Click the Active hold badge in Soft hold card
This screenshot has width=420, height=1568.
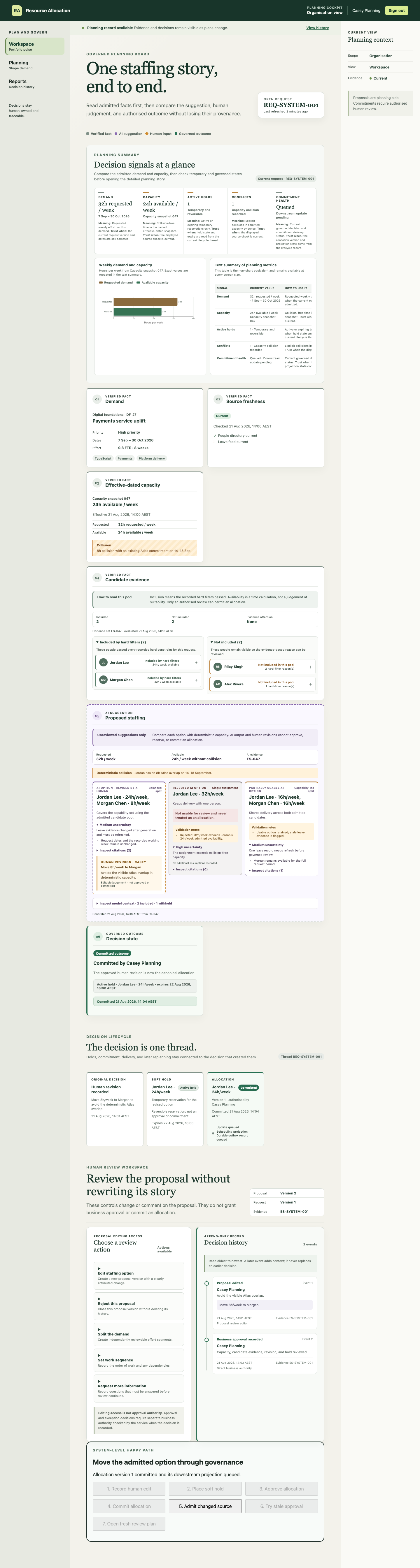pos(188,1088)
